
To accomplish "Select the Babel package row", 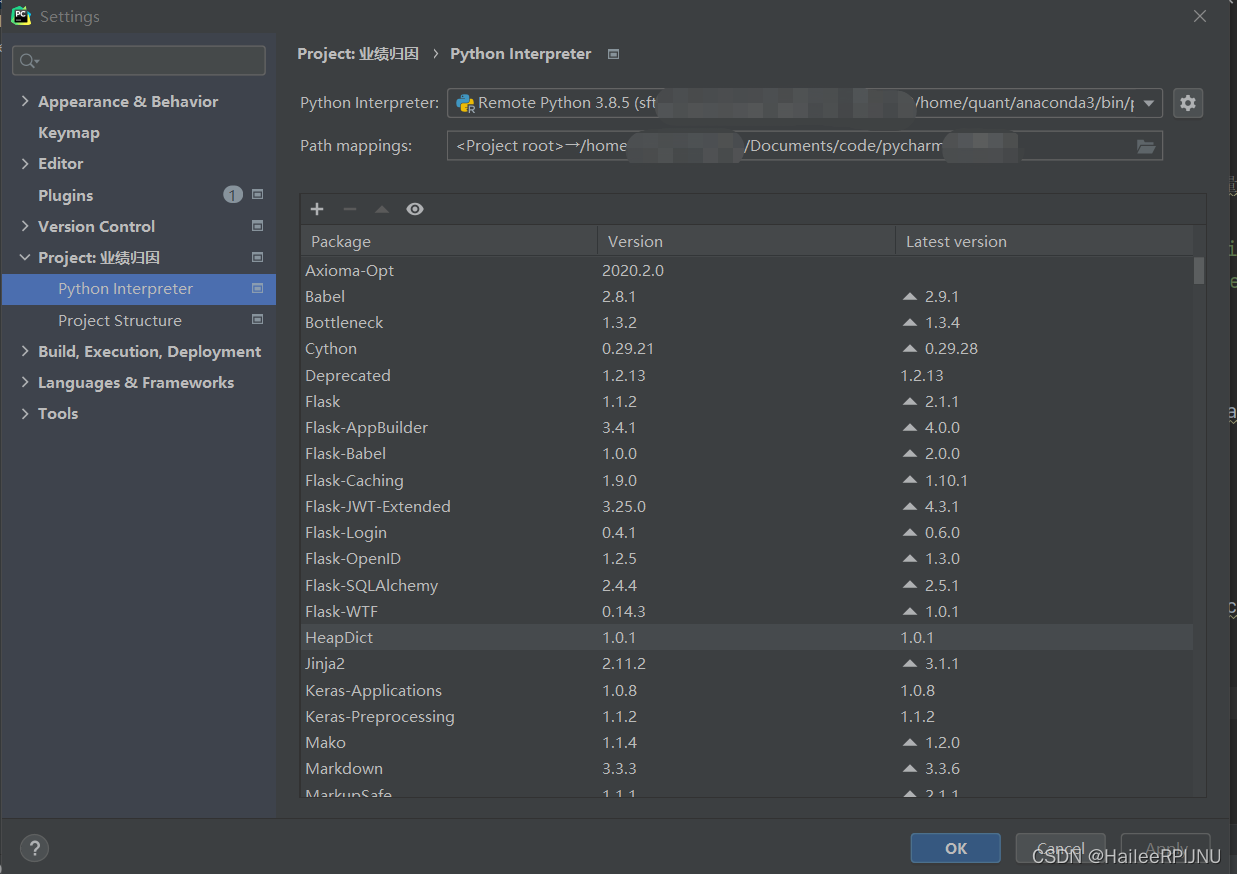I will [x=747, y=296].
